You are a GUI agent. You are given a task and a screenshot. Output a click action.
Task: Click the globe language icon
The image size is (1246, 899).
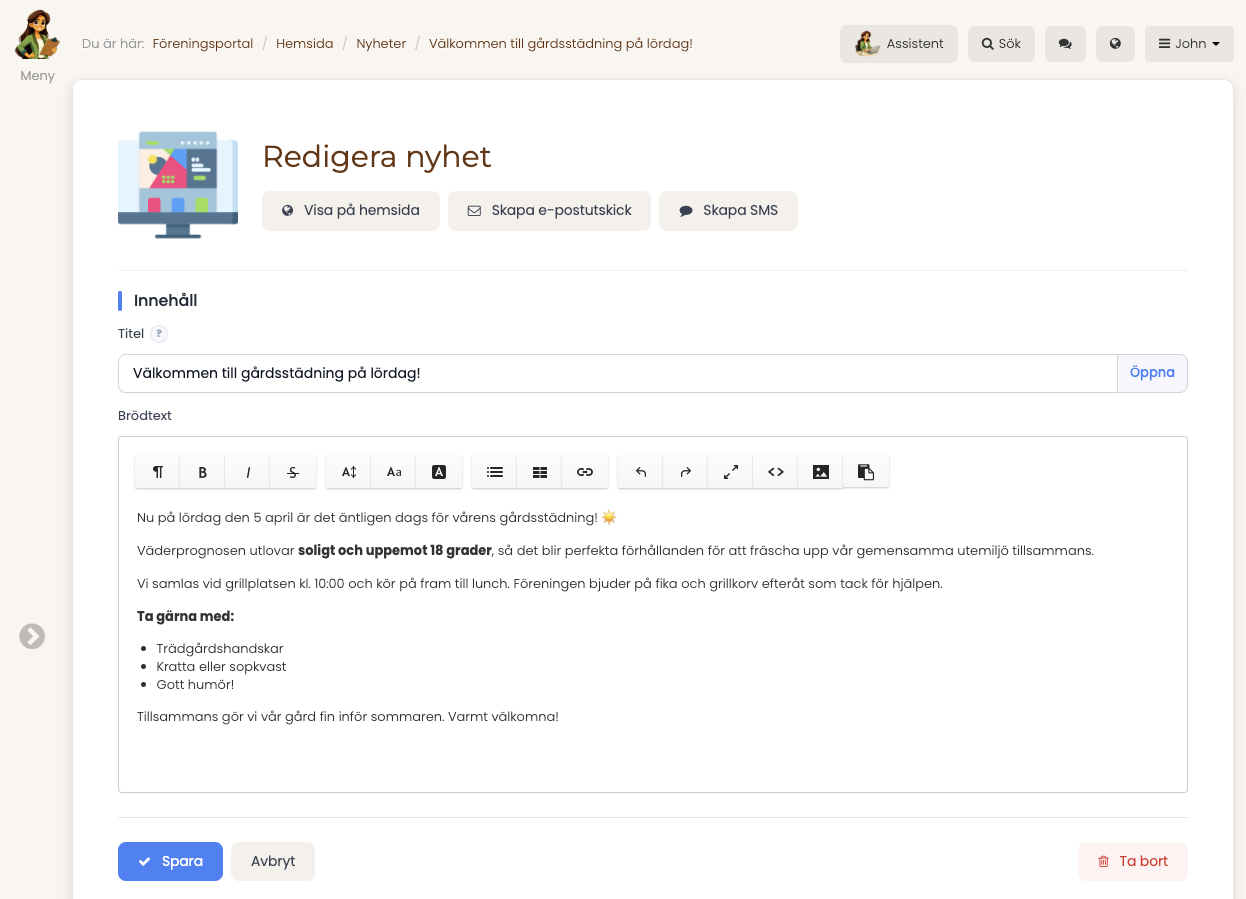tap(1115, 44)
